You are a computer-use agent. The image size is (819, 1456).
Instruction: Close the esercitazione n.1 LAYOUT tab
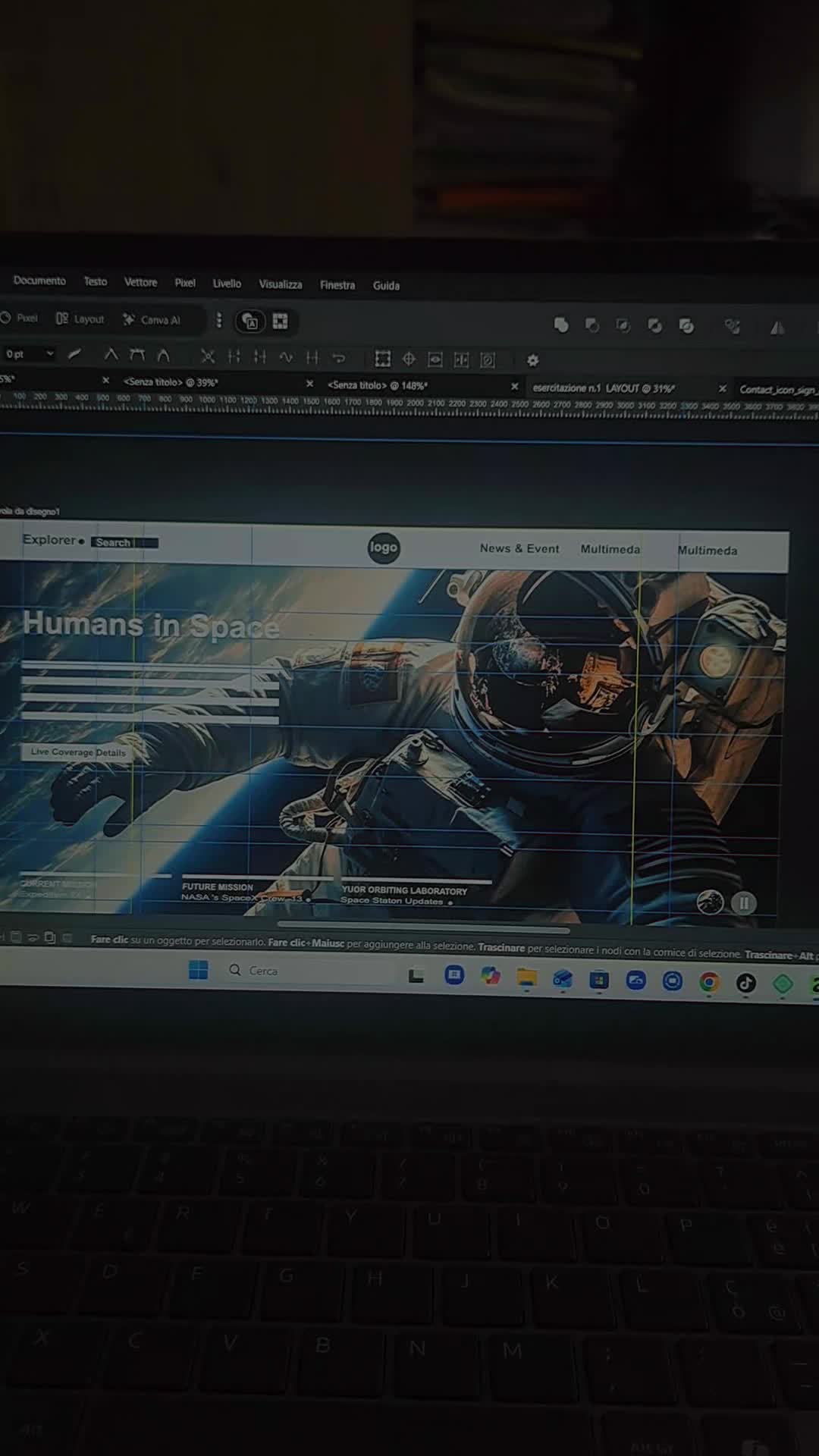click(x=723, y=389)
